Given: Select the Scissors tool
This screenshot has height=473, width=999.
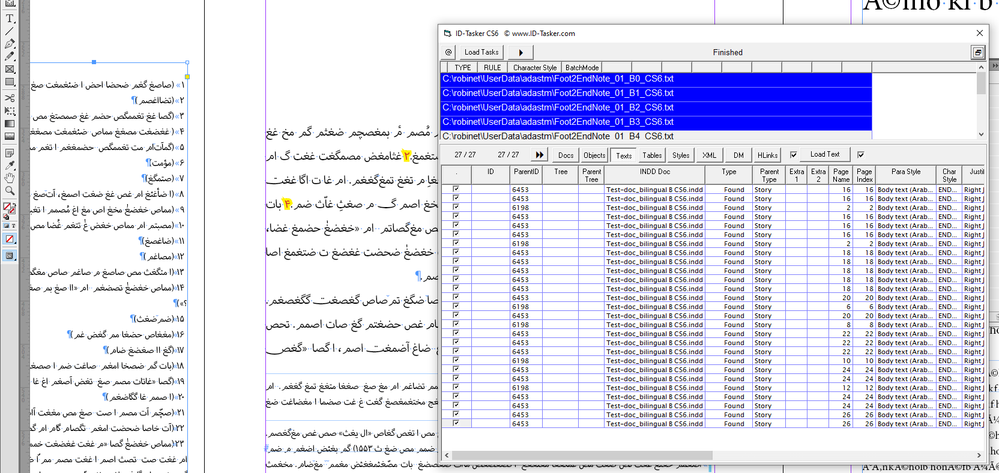Looking at the screenshot, I should [x=10, y=98].
